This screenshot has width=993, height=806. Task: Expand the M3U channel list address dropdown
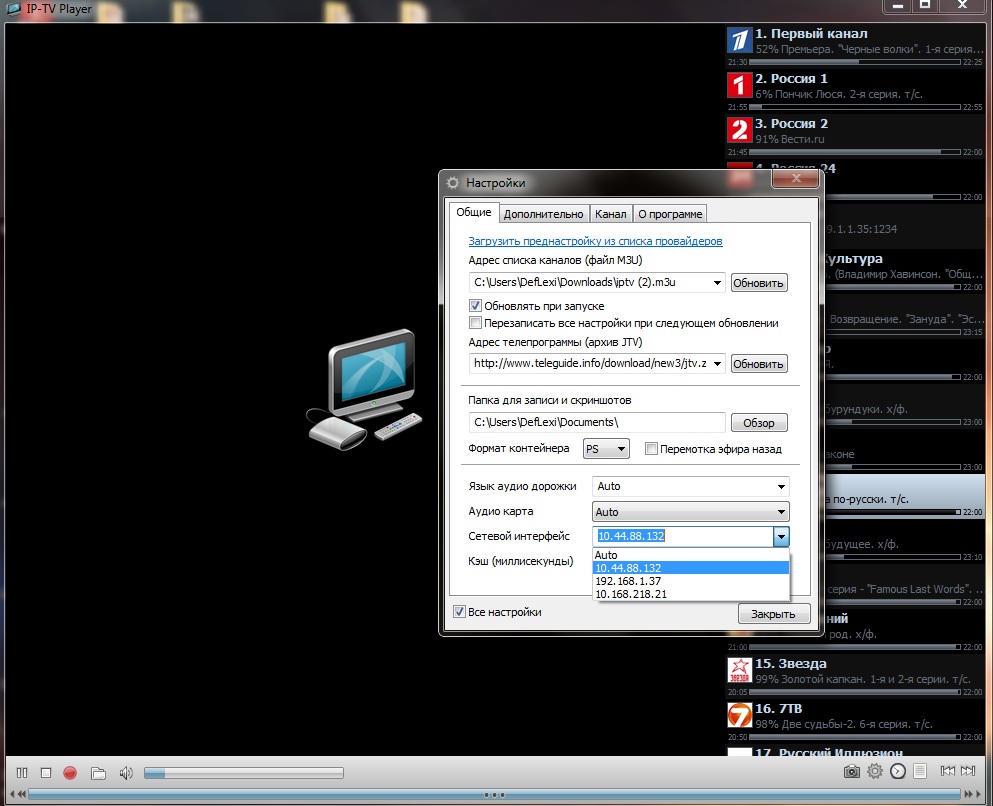pyautogui.click(x=717, y=283)
